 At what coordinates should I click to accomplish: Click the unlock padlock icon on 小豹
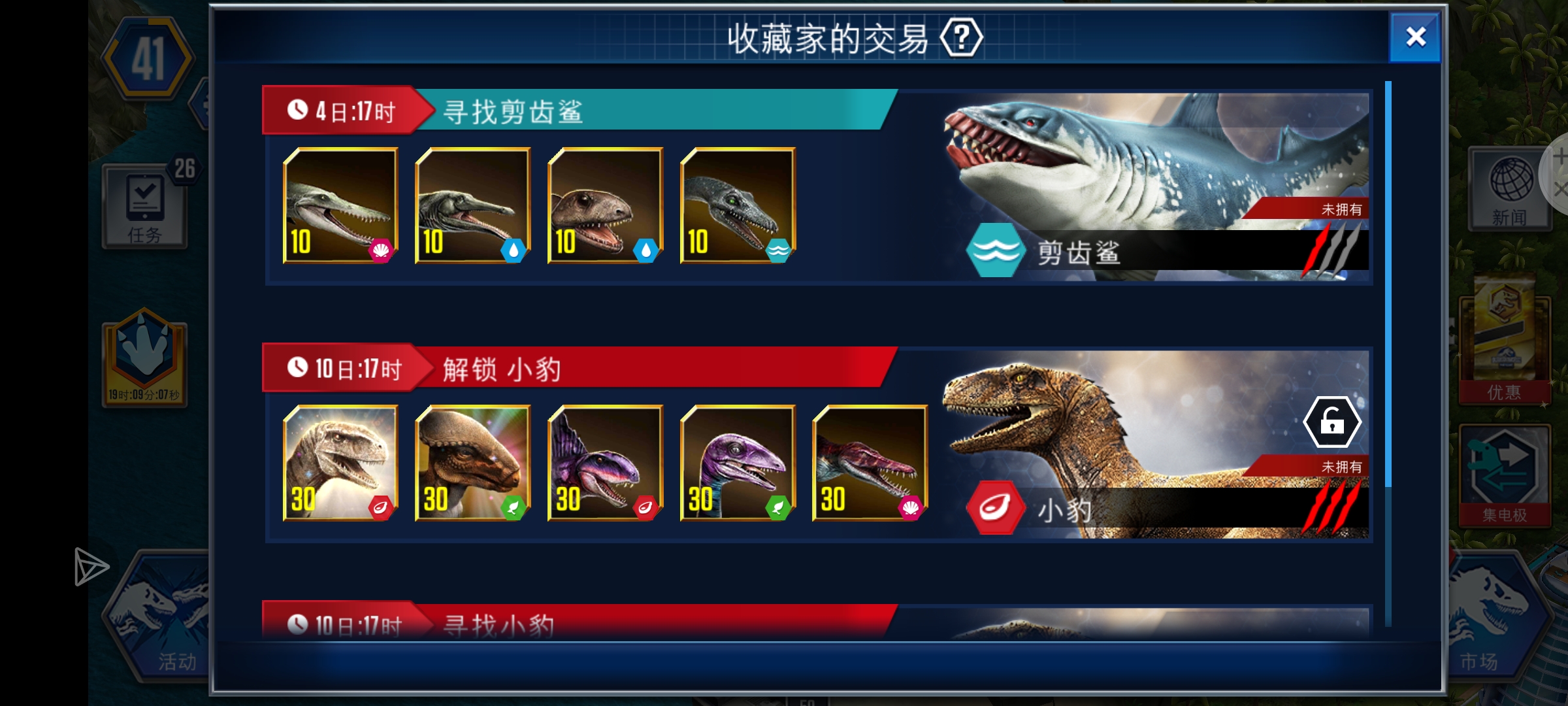pos(1332,423)
